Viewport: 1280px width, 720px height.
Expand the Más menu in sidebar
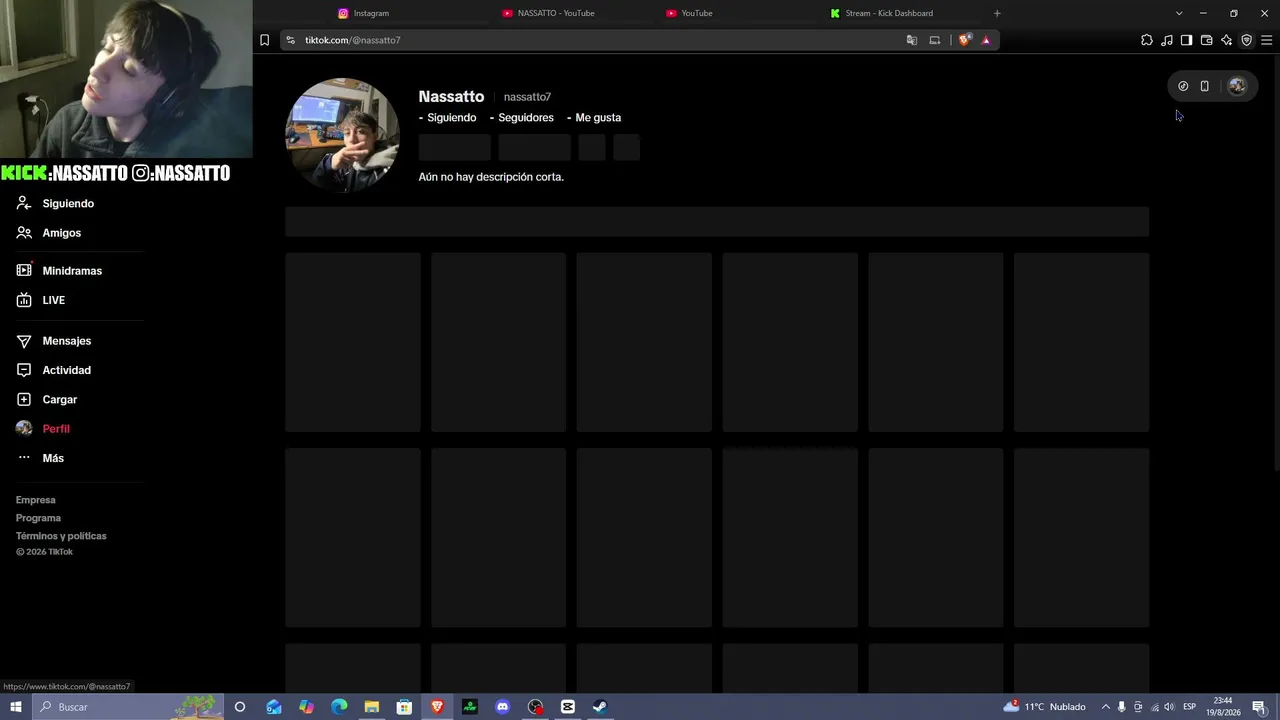coord(53,458)
